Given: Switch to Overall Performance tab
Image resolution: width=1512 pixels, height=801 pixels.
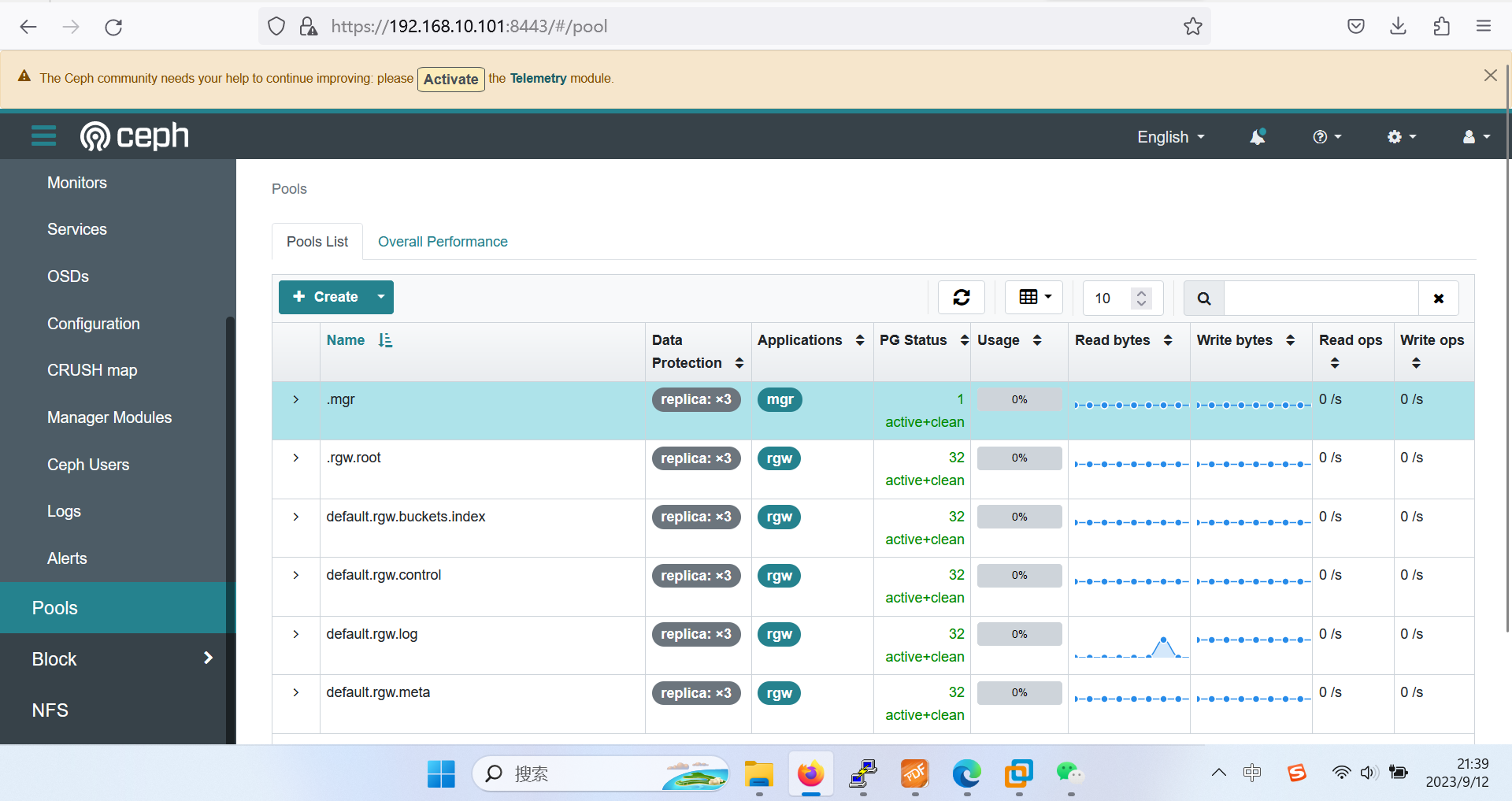Looking at the screenshot, I should [443, 242].
